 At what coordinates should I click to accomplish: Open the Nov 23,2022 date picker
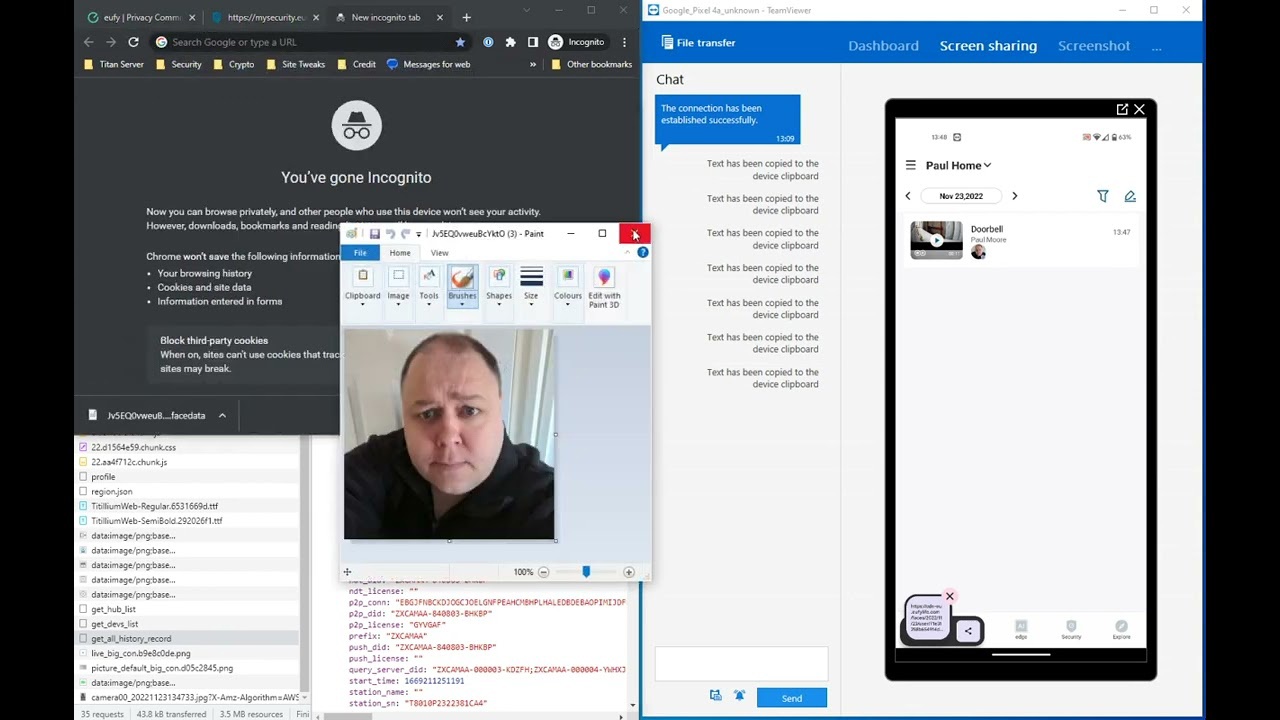pyautogui.click(x=961, y=196)
